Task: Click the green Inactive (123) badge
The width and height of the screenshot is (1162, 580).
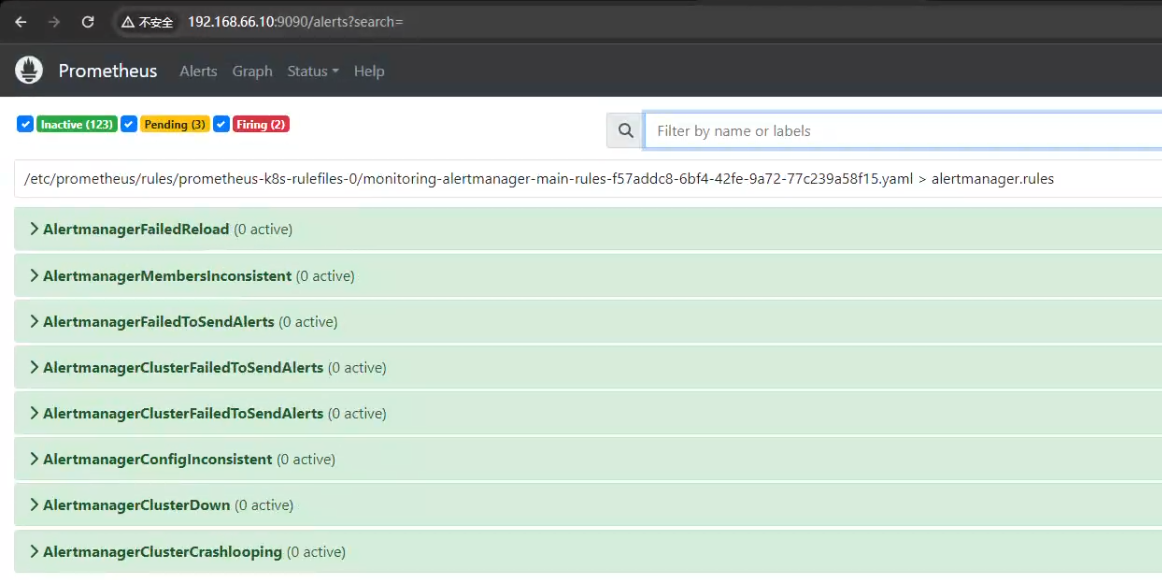Action: tap(77, 124)
